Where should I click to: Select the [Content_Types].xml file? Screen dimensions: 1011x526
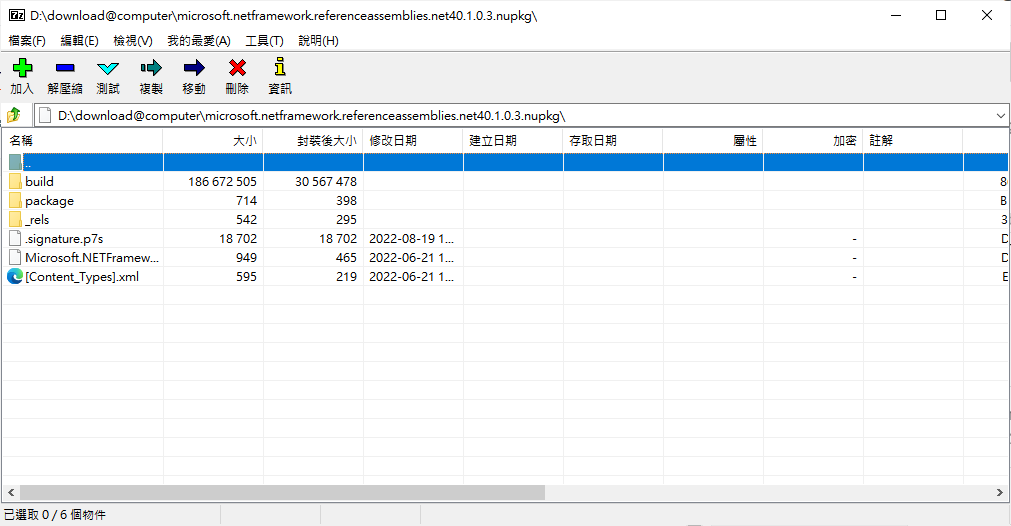click(x=81, y=277)
